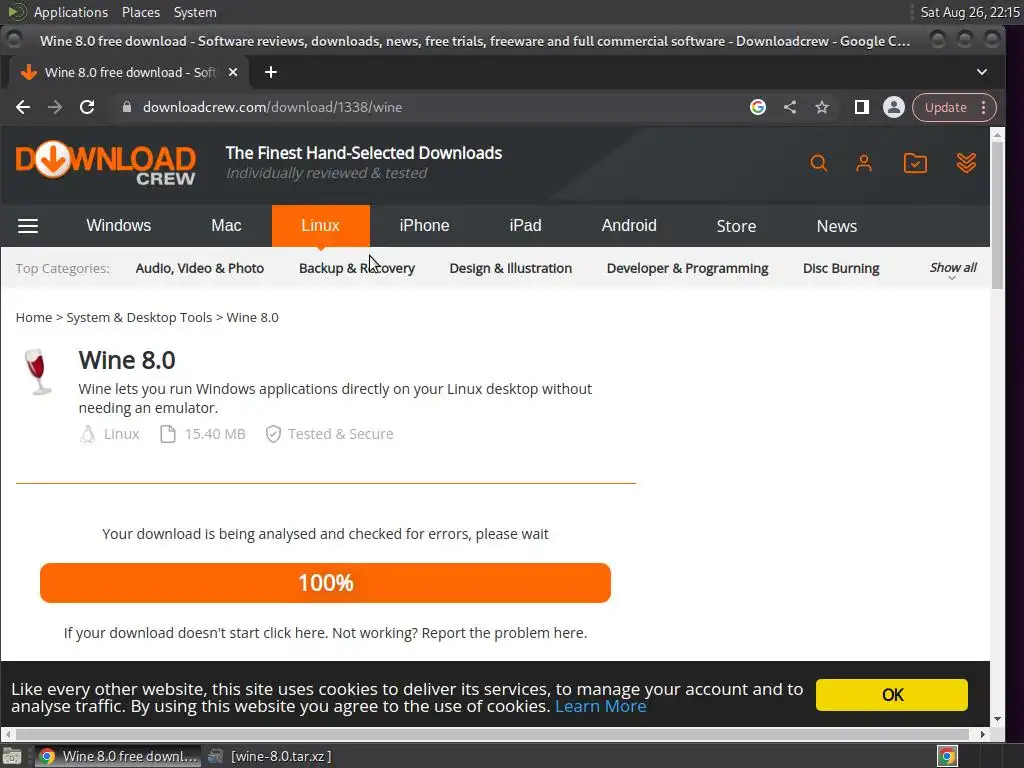The image size is (1024, 768).
Task: Open Audio, Video & Photo category
Action: pos(200,268)
